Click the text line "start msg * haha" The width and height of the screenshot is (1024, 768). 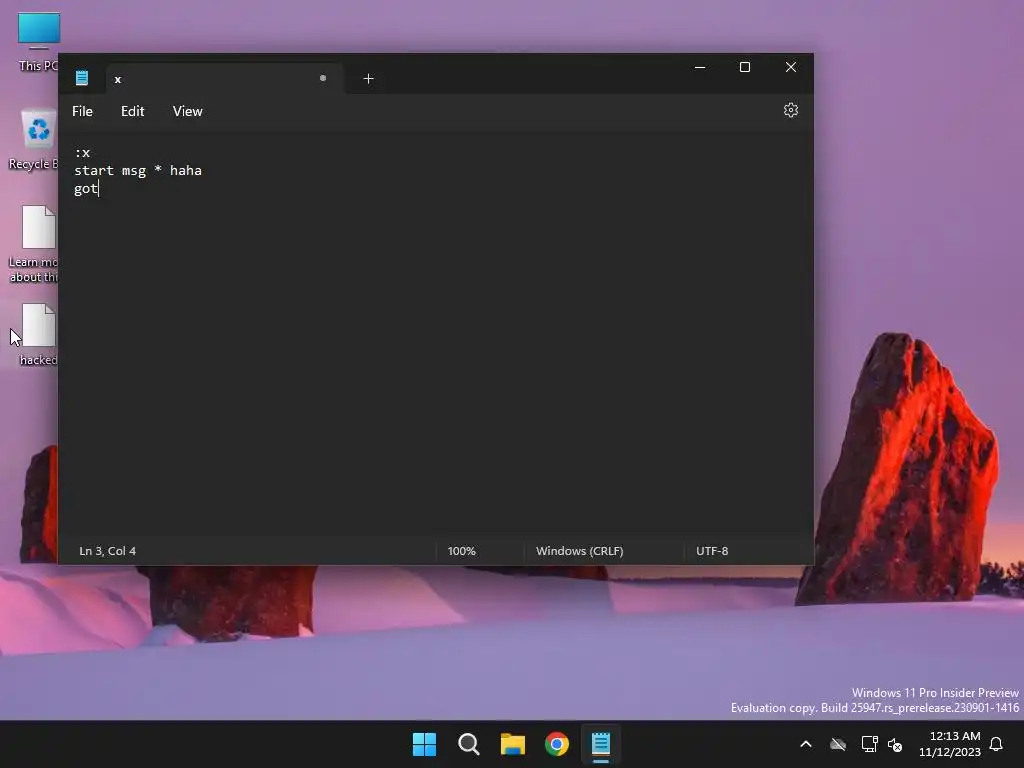point(138,170)
